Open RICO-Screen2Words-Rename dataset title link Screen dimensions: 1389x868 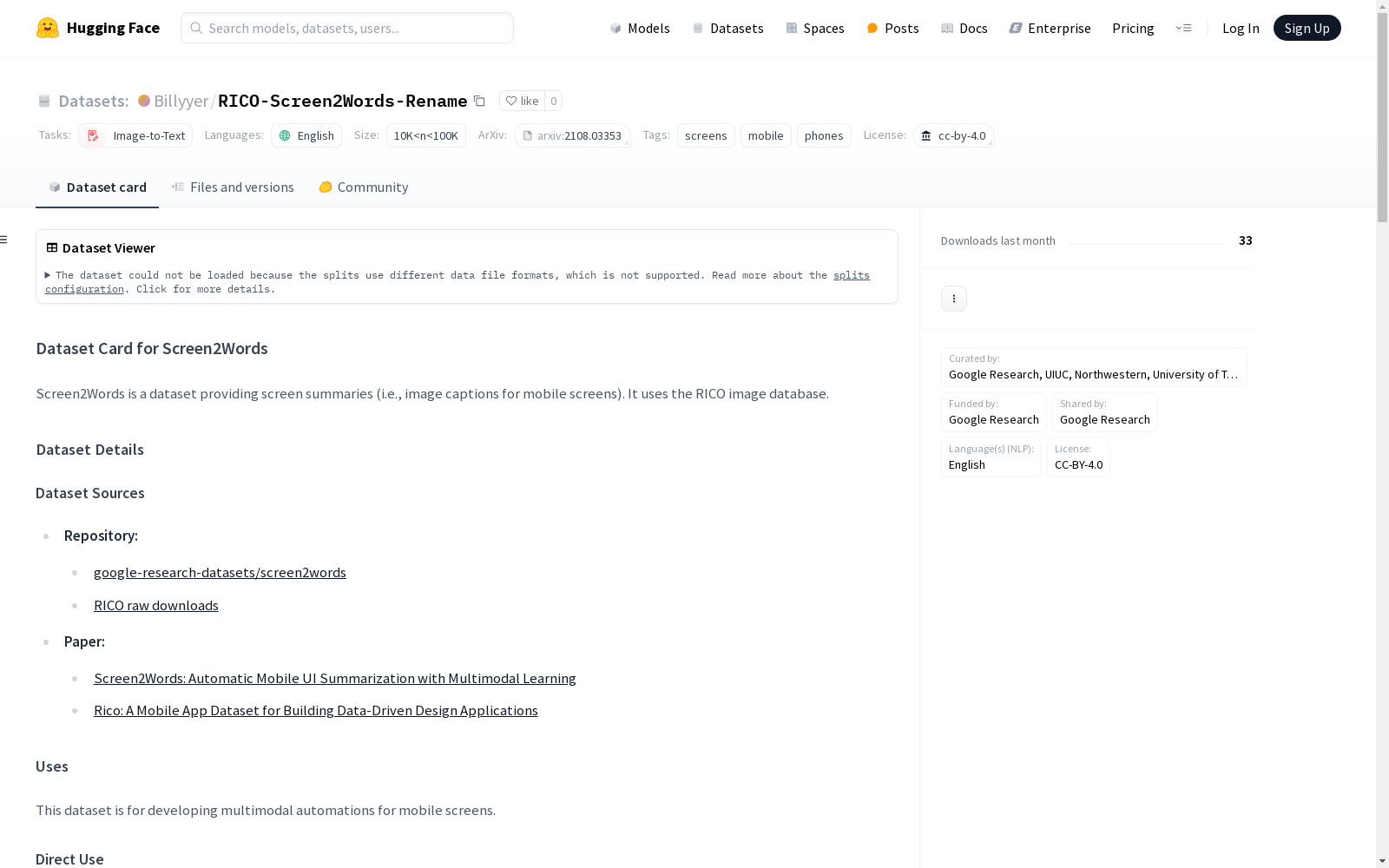click(343, 101)
